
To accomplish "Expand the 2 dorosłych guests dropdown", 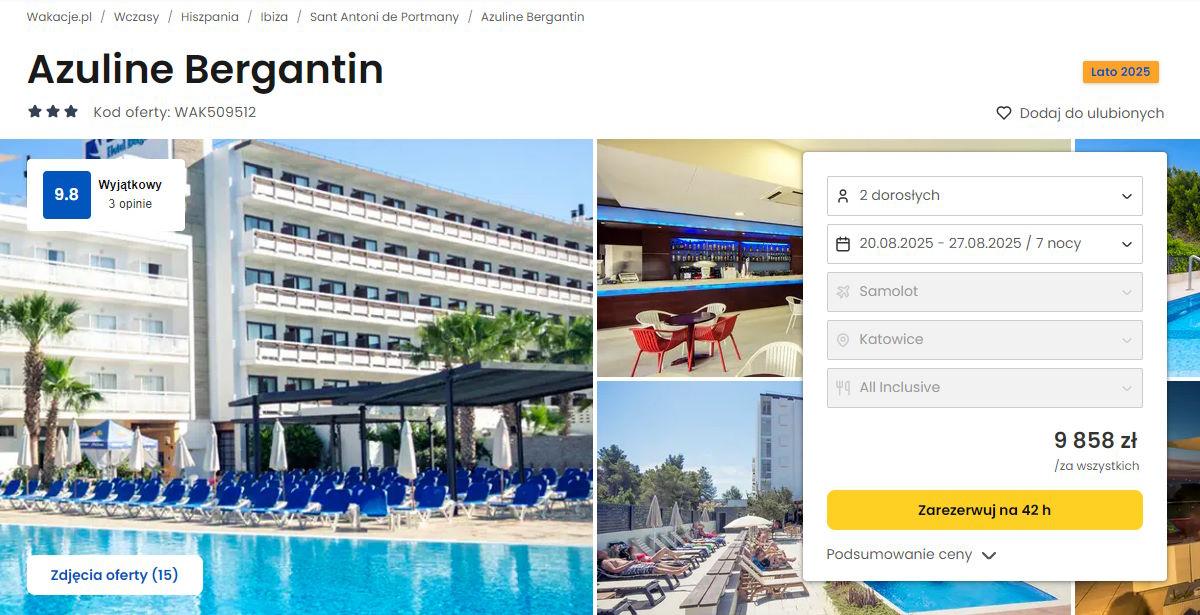I will click(x=985, y=195).
